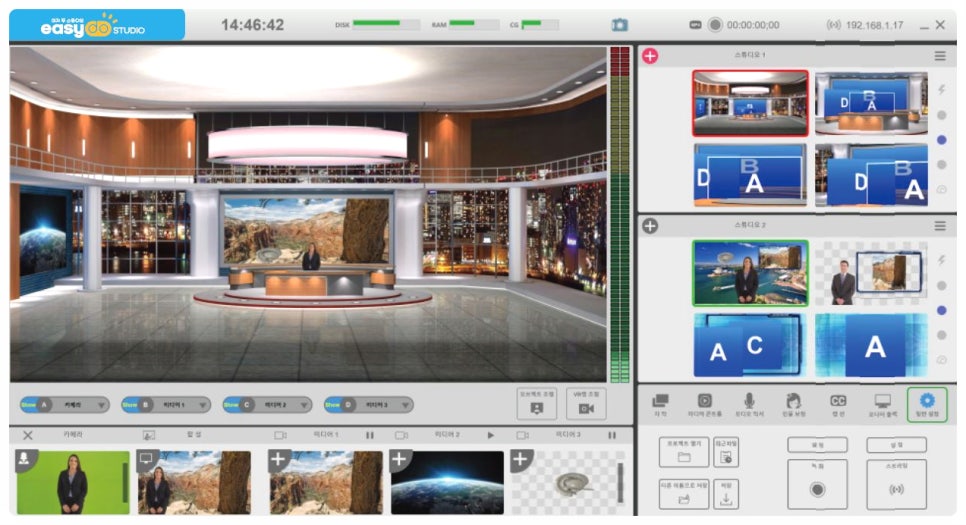Click the camera icon before Media 3 label

coord(523,435)
